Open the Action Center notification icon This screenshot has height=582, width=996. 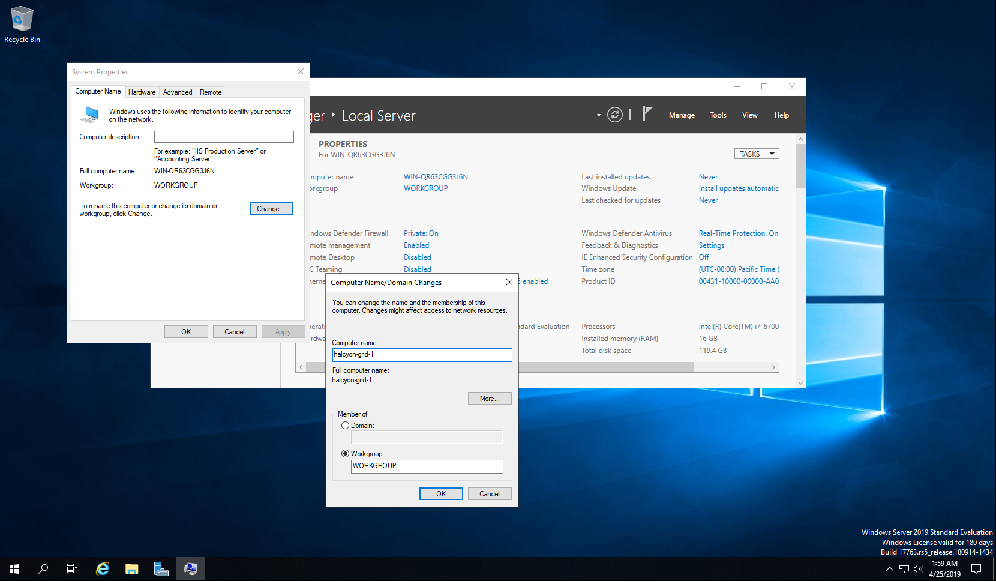point(976,569)
